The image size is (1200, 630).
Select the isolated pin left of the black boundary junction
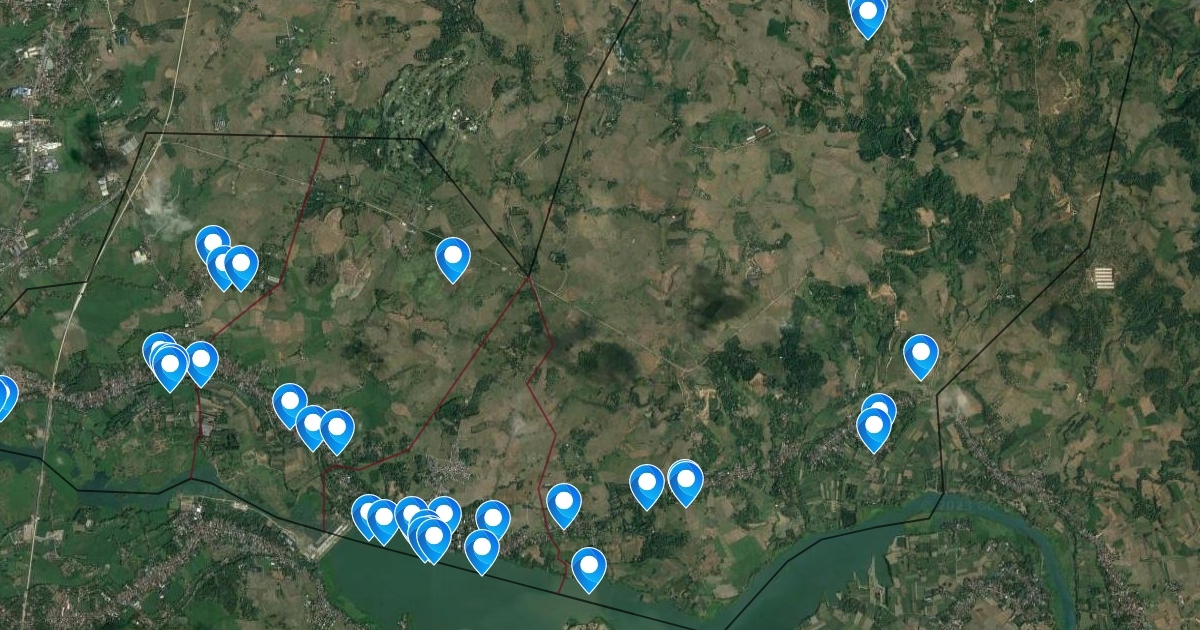[453, 260]
